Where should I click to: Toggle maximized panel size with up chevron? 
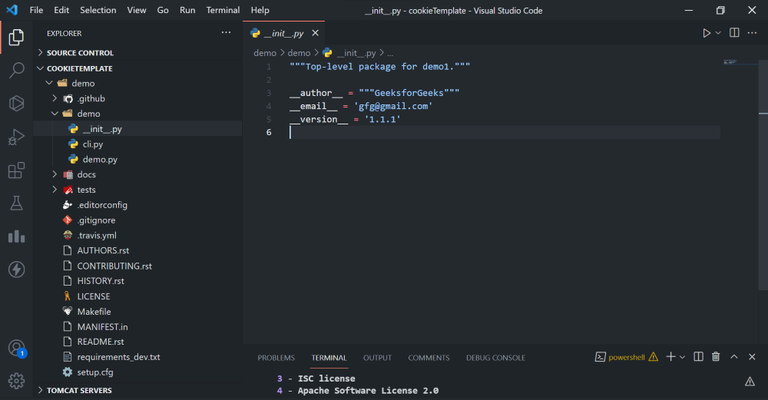734,357
